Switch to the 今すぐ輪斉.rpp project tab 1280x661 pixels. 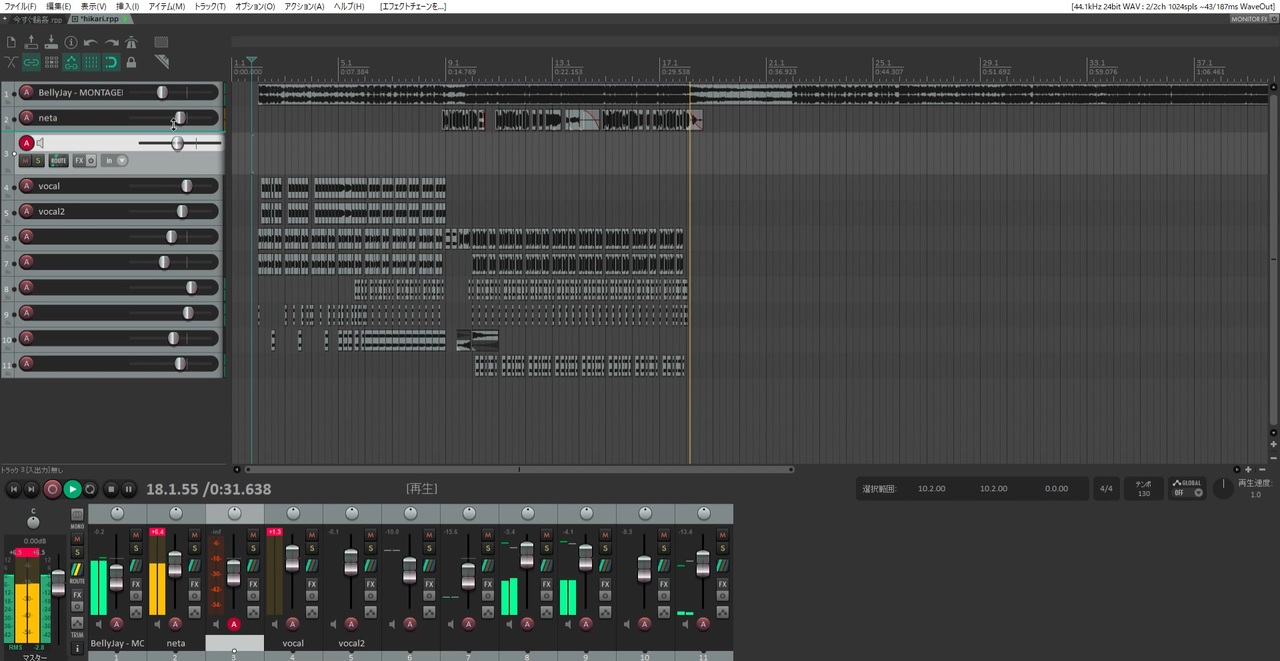(x=36, y=19)
